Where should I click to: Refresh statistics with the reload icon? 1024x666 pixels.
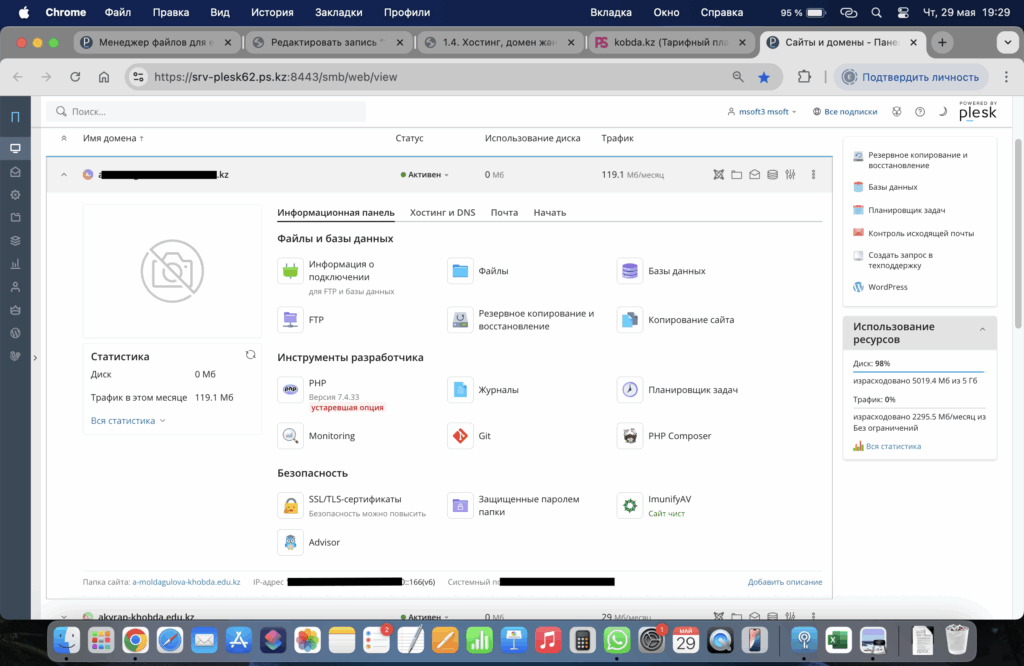[x=251, y=355]
